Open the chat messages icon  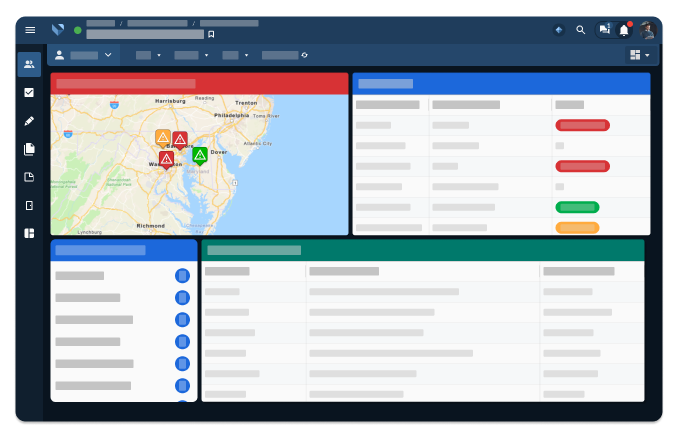[x=605, y=29]
